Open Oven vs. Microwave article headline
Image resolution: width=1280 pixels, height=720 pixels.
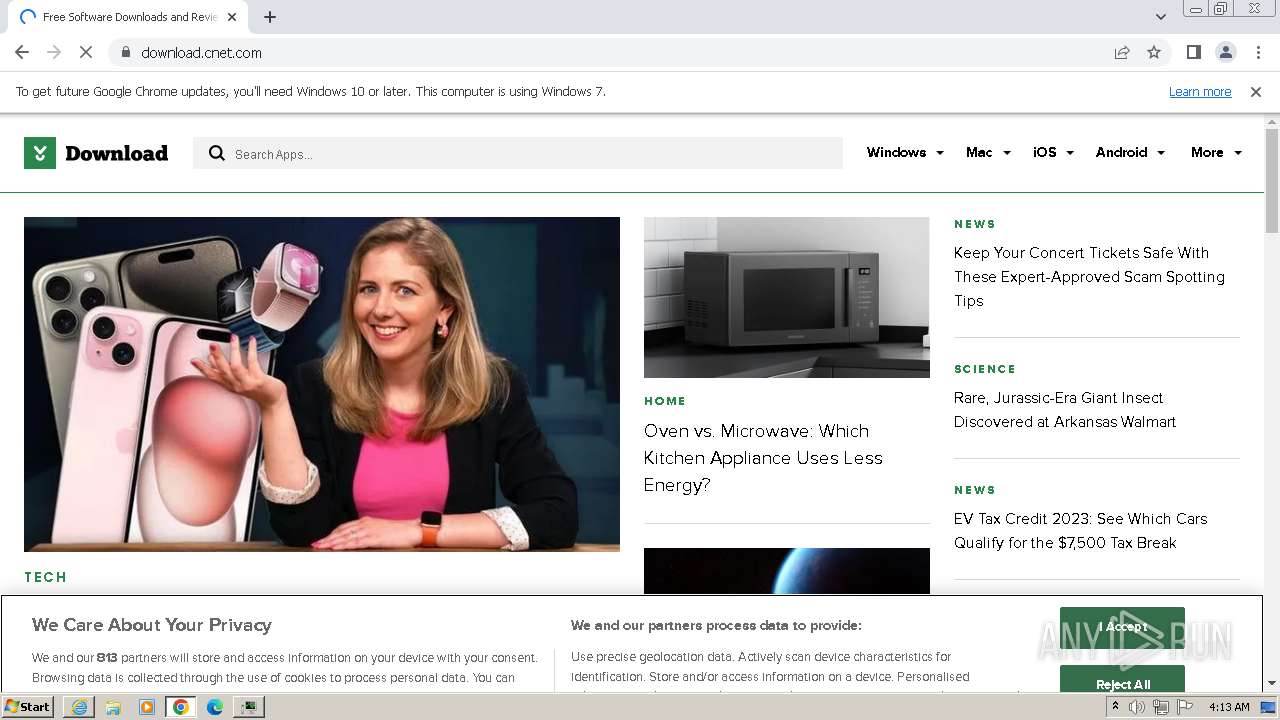coord(763,458)
